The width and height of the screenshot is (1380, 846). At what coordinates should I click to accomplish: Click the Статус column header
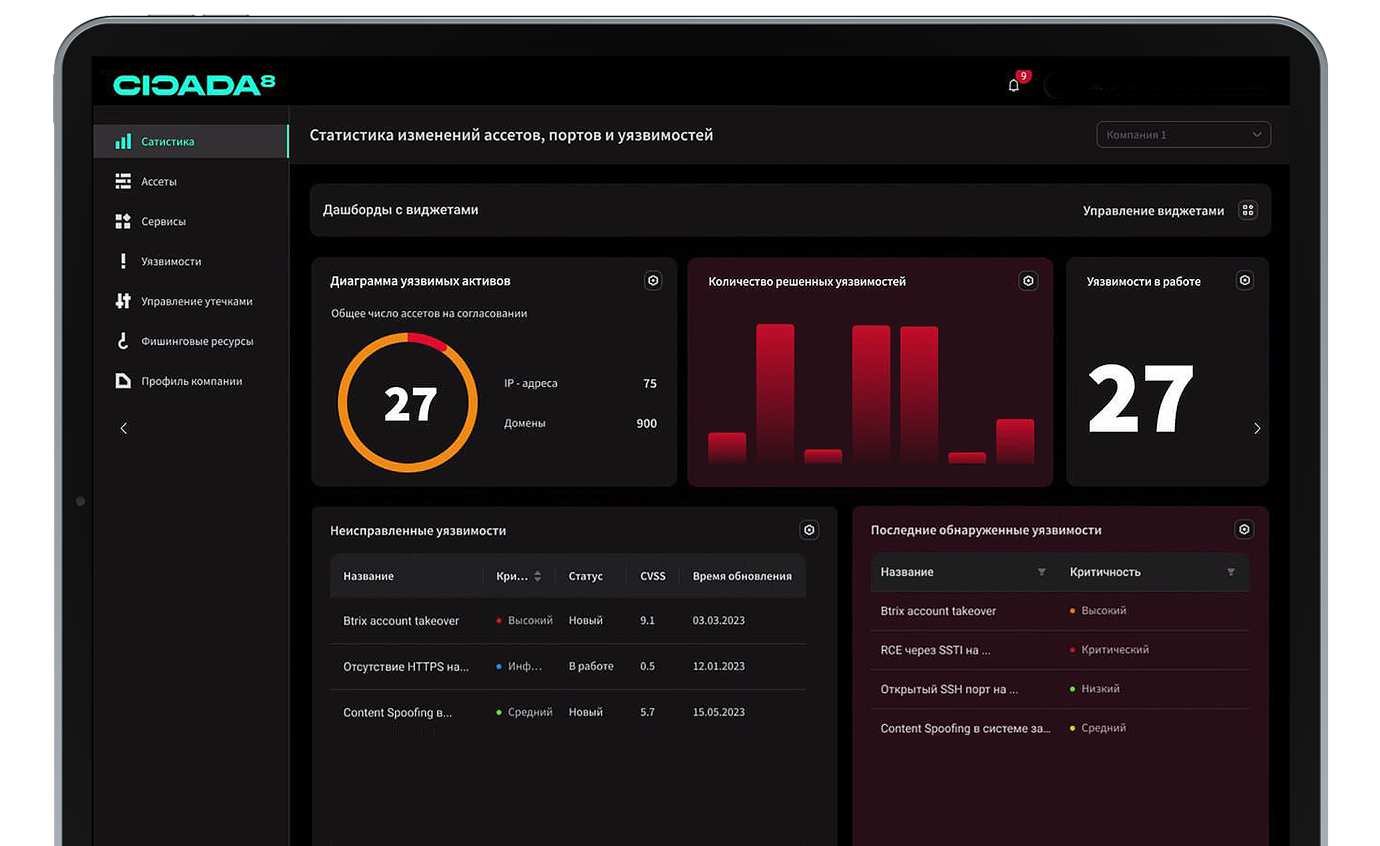586,576
